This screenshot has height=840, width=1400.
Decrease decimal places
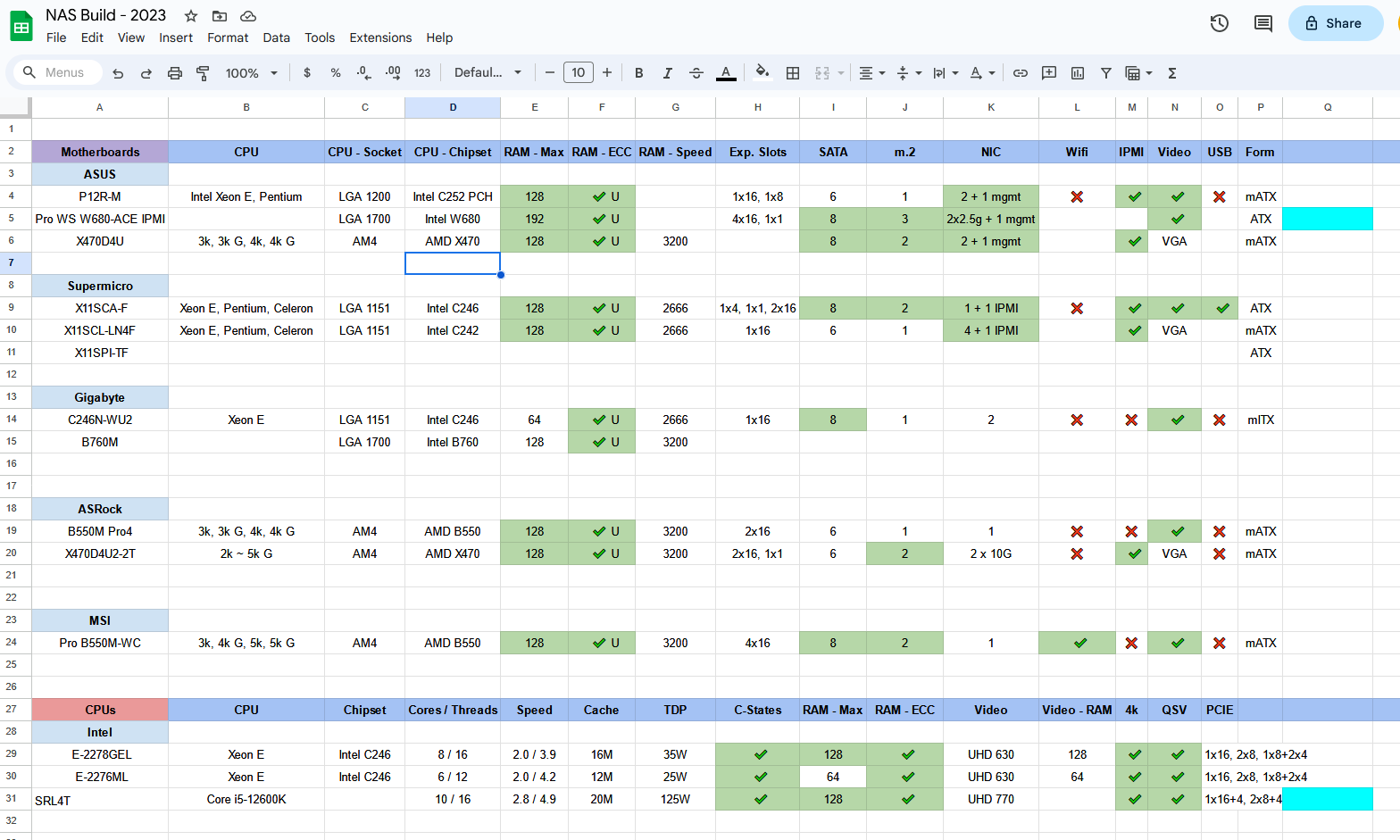point(363,73)
